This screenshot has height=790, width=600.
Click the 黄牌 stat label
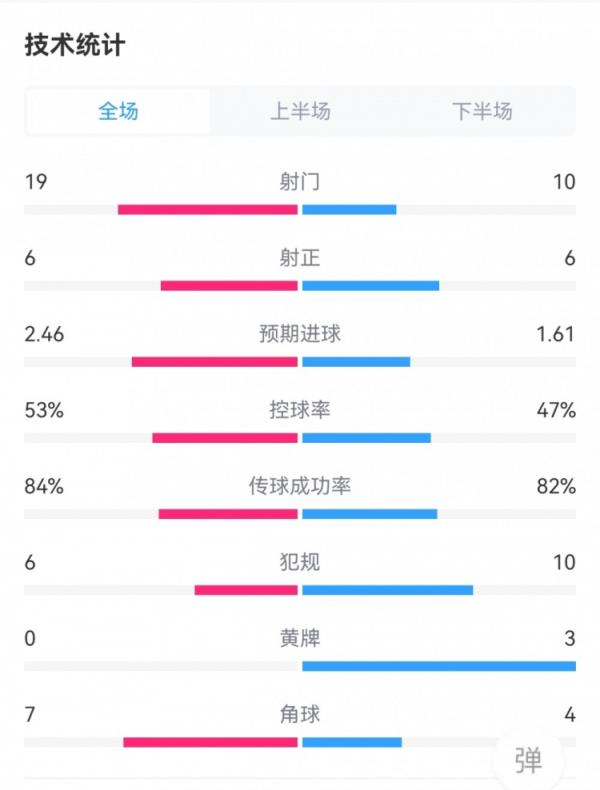click(300, 638)
